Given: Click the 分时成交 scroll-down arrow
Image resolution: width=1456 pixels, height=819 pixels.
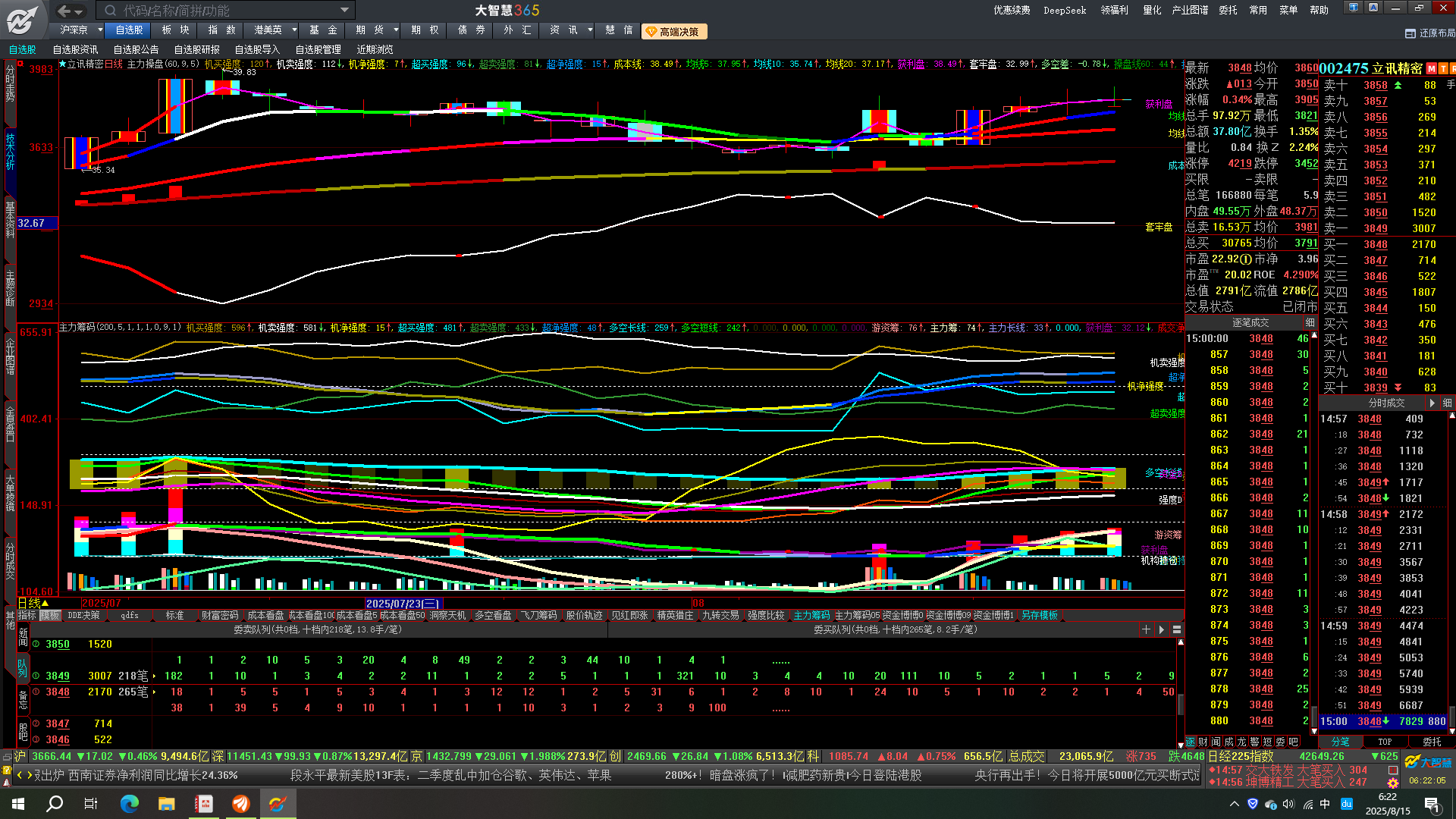Looking at the screenshot, I should [1452, 731].
